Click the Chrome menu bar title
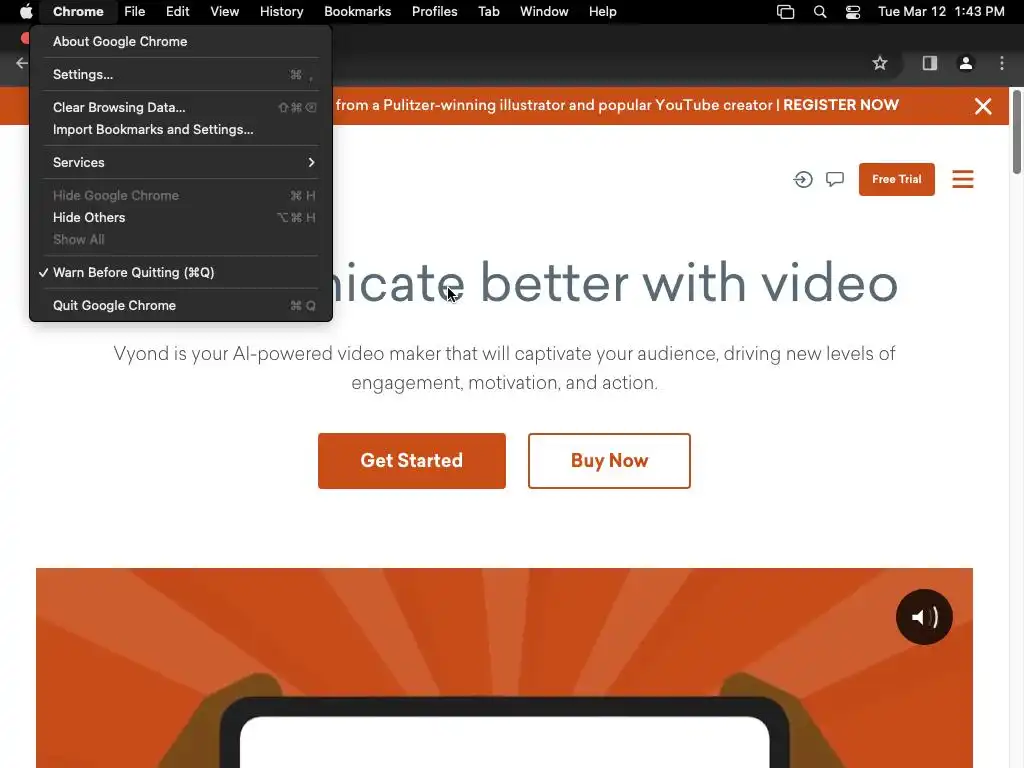The height and width of the screenshot is (768, 1024). pyautogui.click(x=78, y=12)
